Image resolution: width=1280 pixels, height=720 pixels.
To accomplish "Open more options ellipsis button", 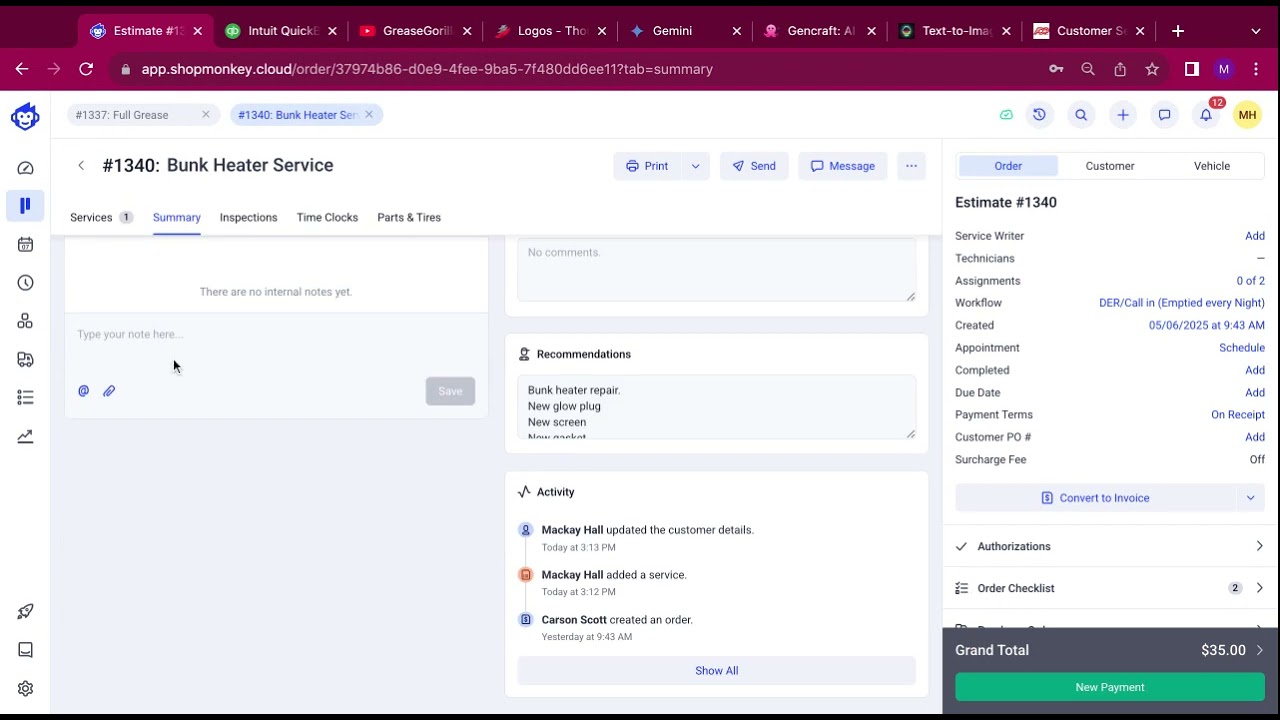I will [911, 166].
